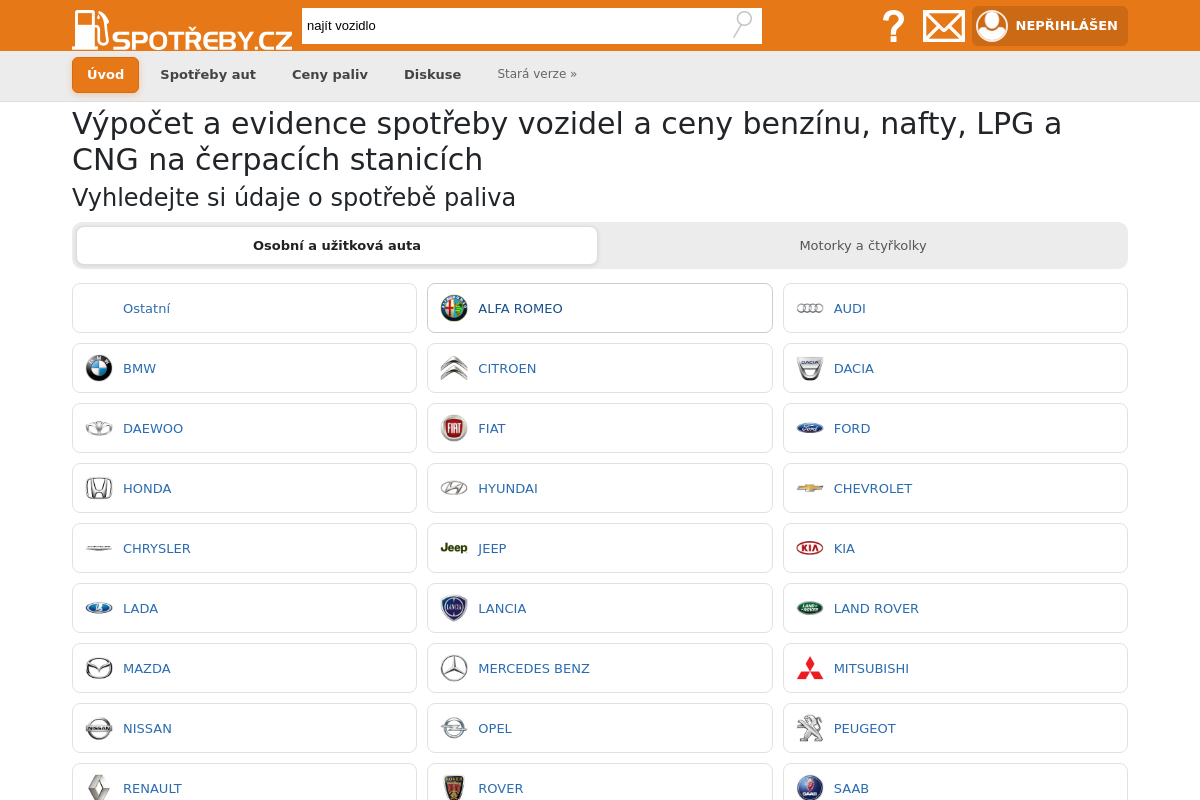Screen dimensions: 1200x800
Task: Click the Audi rings logo
Action: pyautogui.click(x=810, y=308)
